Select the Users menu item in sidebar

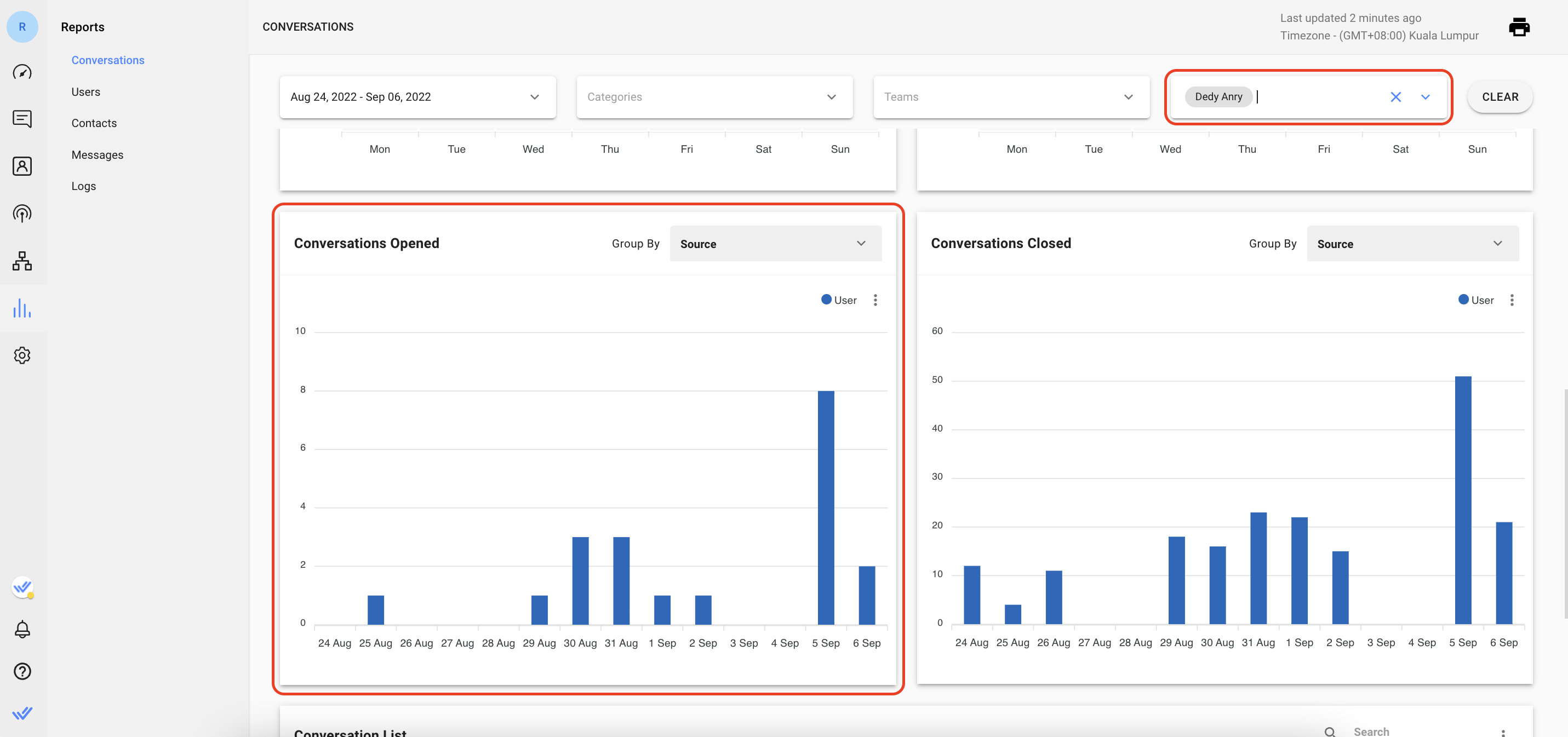tap(85, 92)
